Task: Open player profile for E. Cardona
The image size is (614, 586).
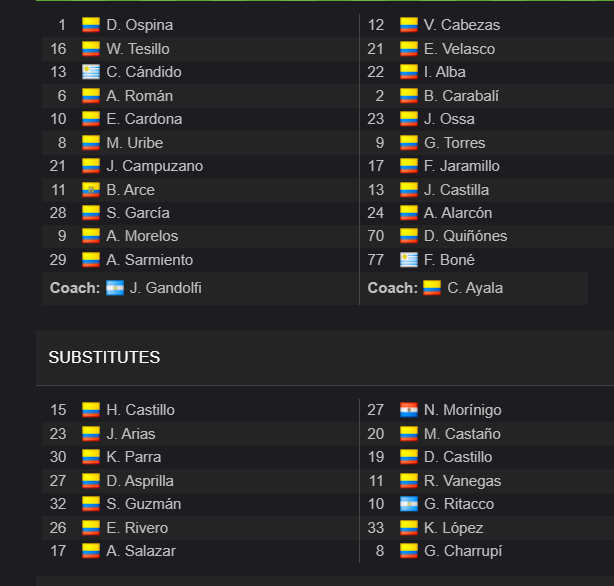Action: 144,119
